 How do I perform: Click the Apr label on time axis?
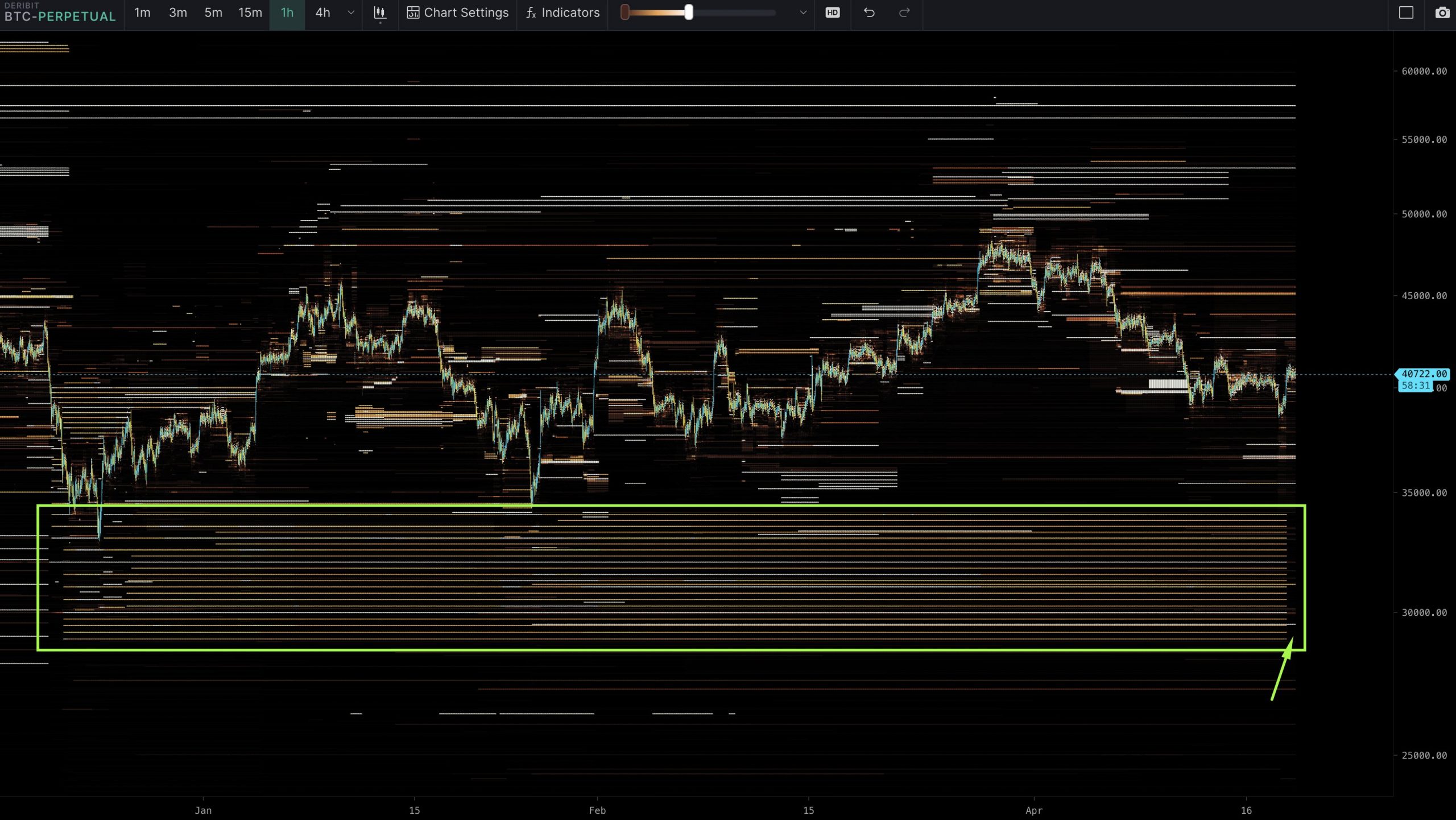(1034, 810)
